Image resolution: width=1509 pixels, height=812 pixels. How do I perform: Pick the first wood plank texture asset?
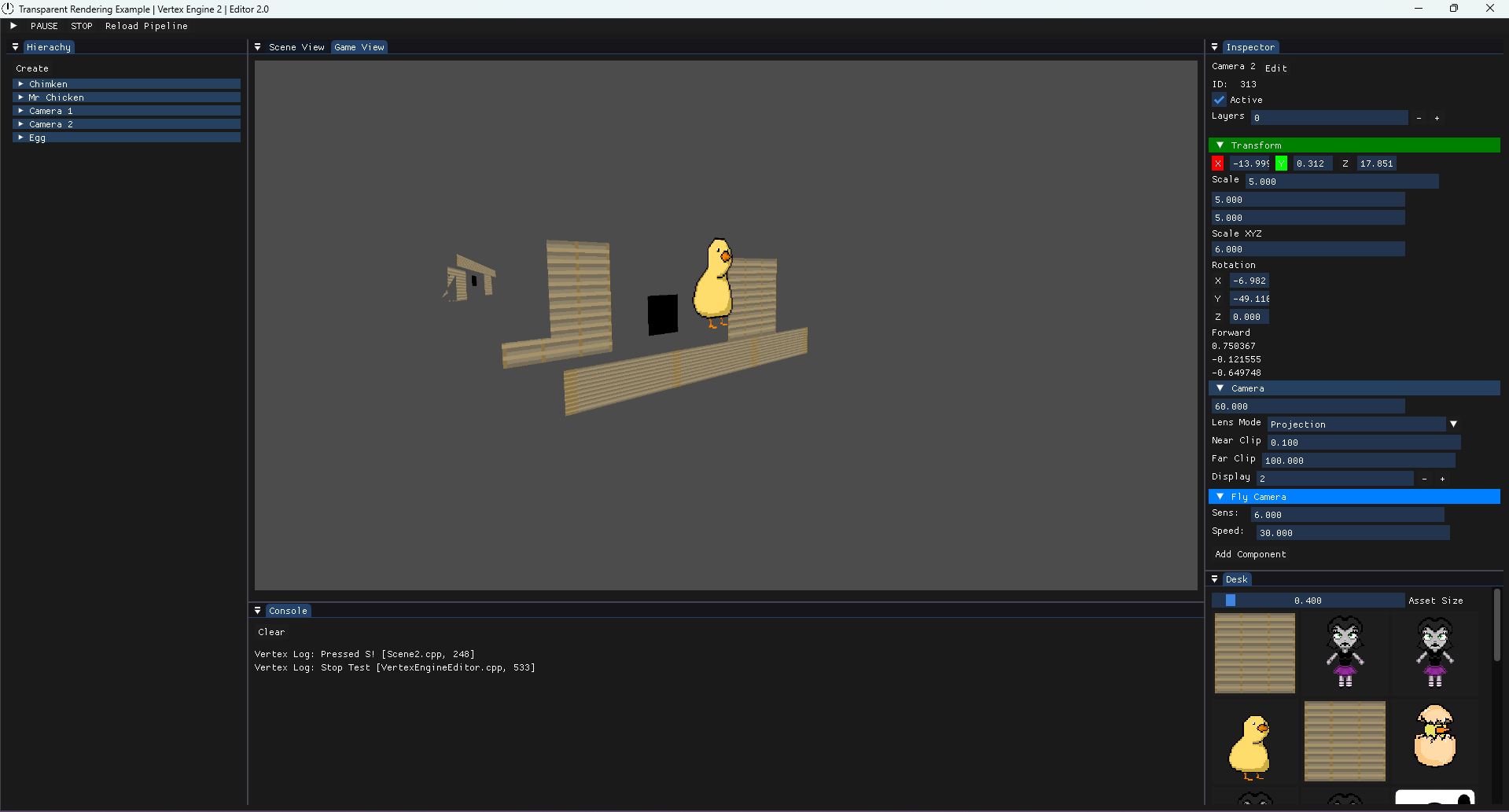pos(1254,653)
